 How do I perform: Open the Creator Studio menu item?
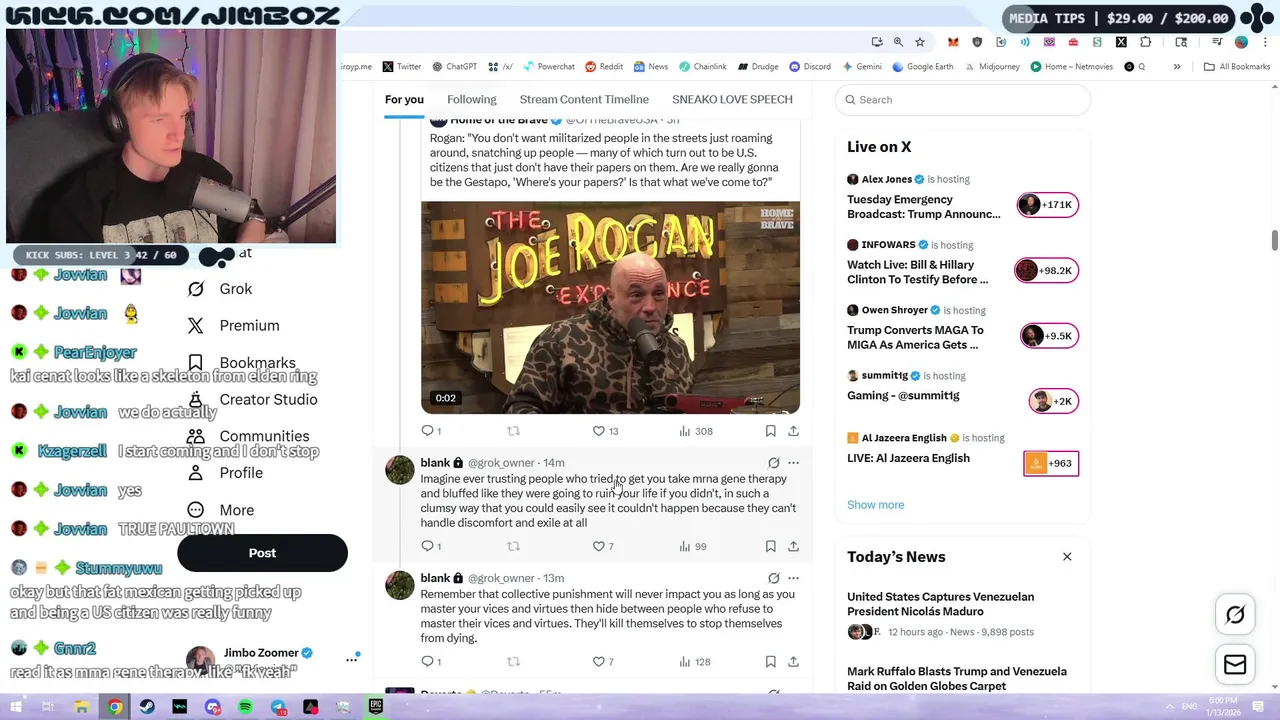point(252,400)
